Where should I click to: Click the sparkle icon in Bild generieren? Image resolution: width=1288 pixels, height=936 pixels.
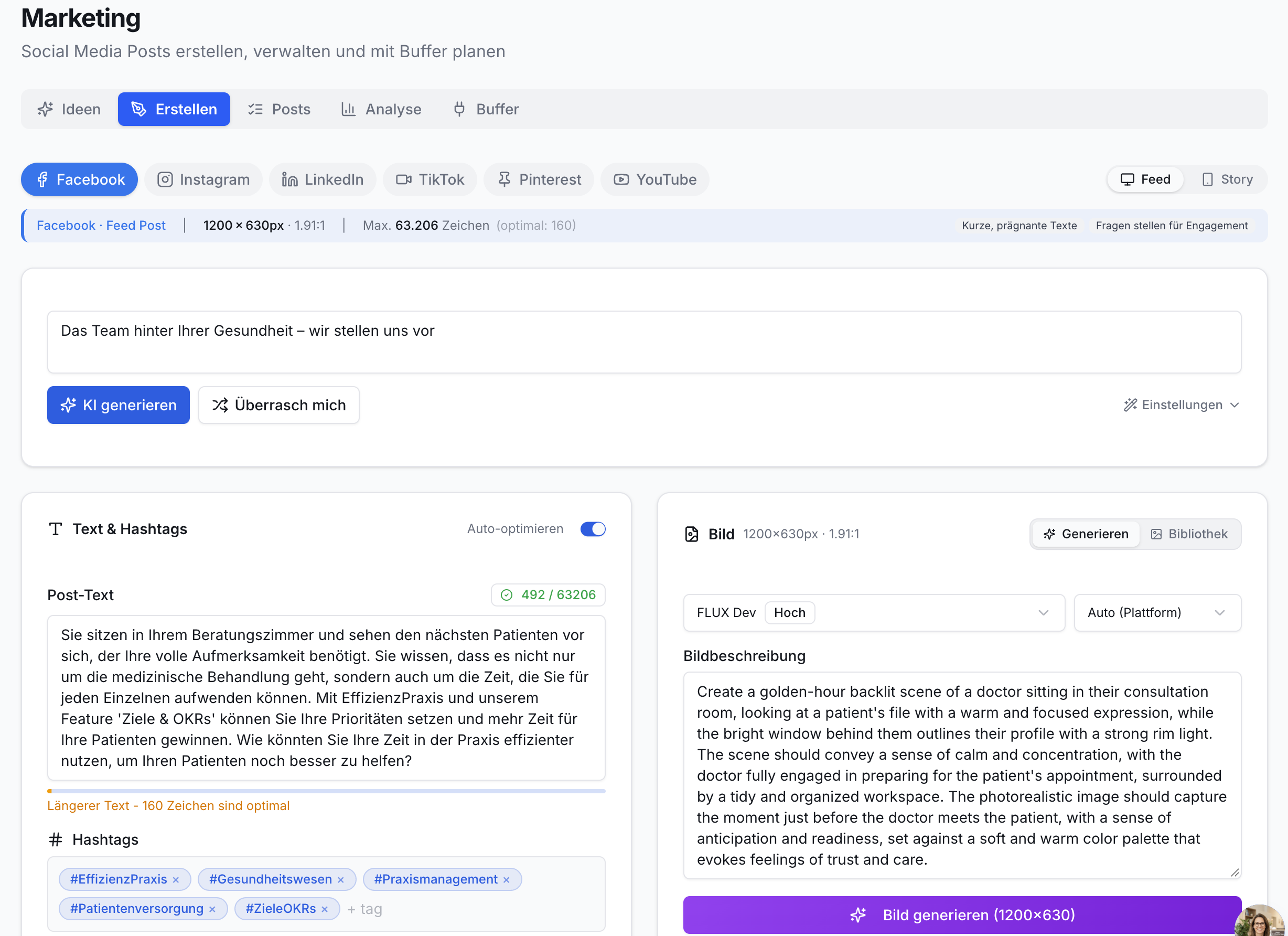point(858,915)
